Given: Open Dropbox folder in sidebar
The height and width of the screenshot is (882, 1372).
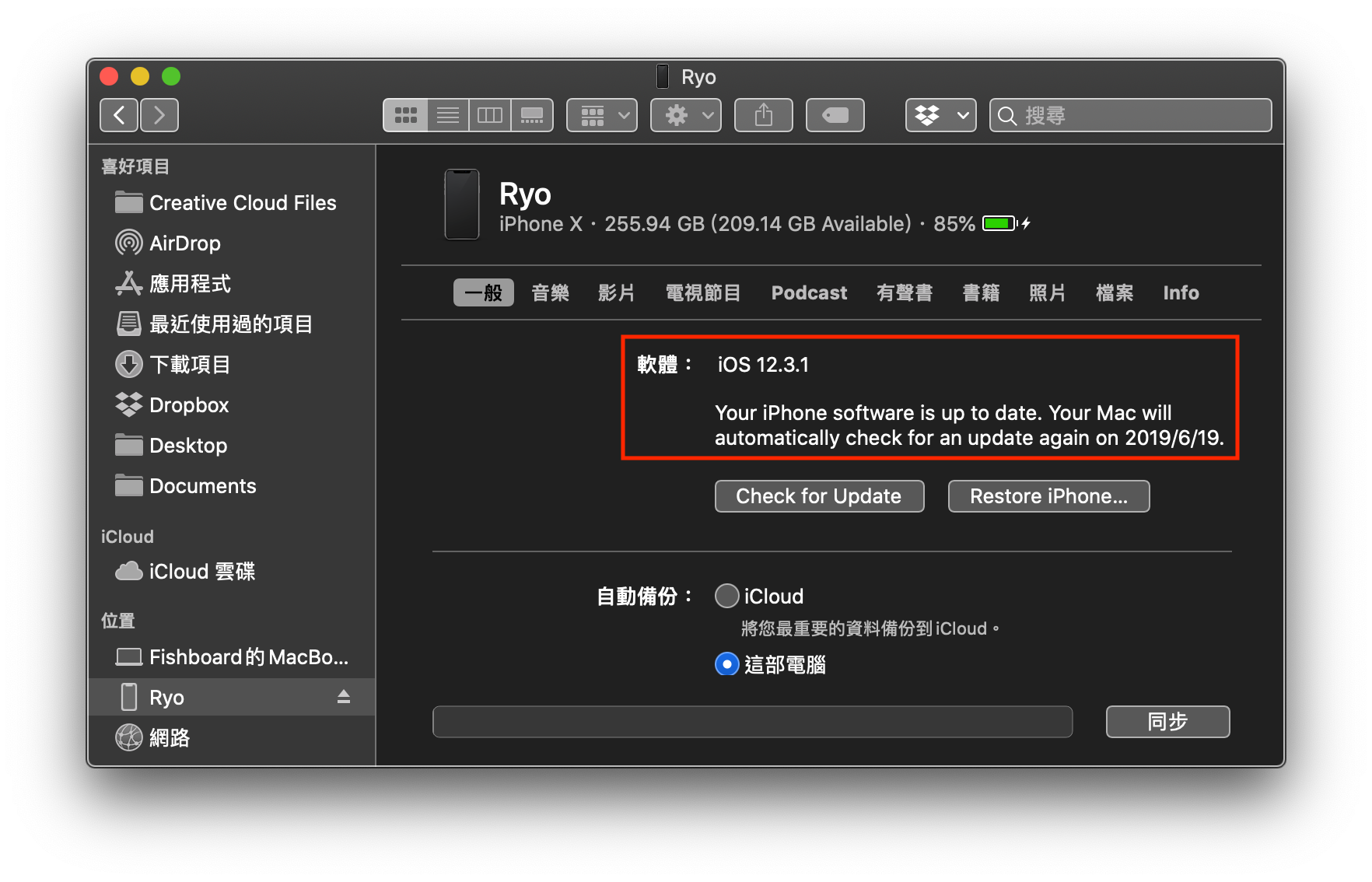Looking at the screenshot, I should (232, 405).
